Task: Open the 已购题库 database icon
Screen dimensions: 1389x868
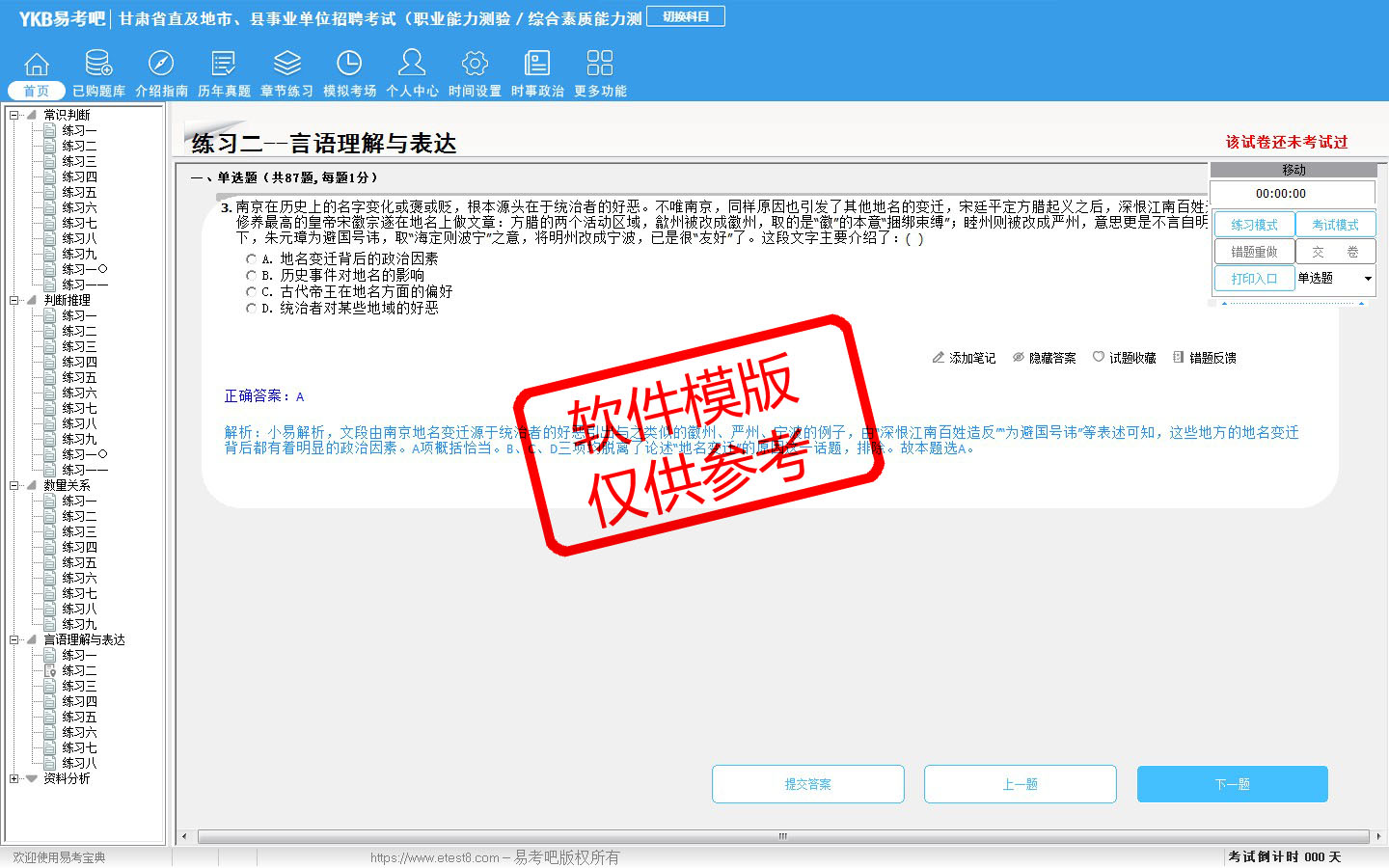Action: pyautogui.click(x=98, y=64)
